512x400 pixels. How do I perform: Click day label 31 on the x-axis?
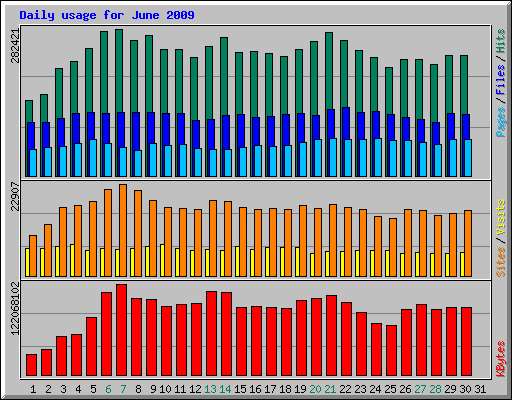(x=480, y=389)
